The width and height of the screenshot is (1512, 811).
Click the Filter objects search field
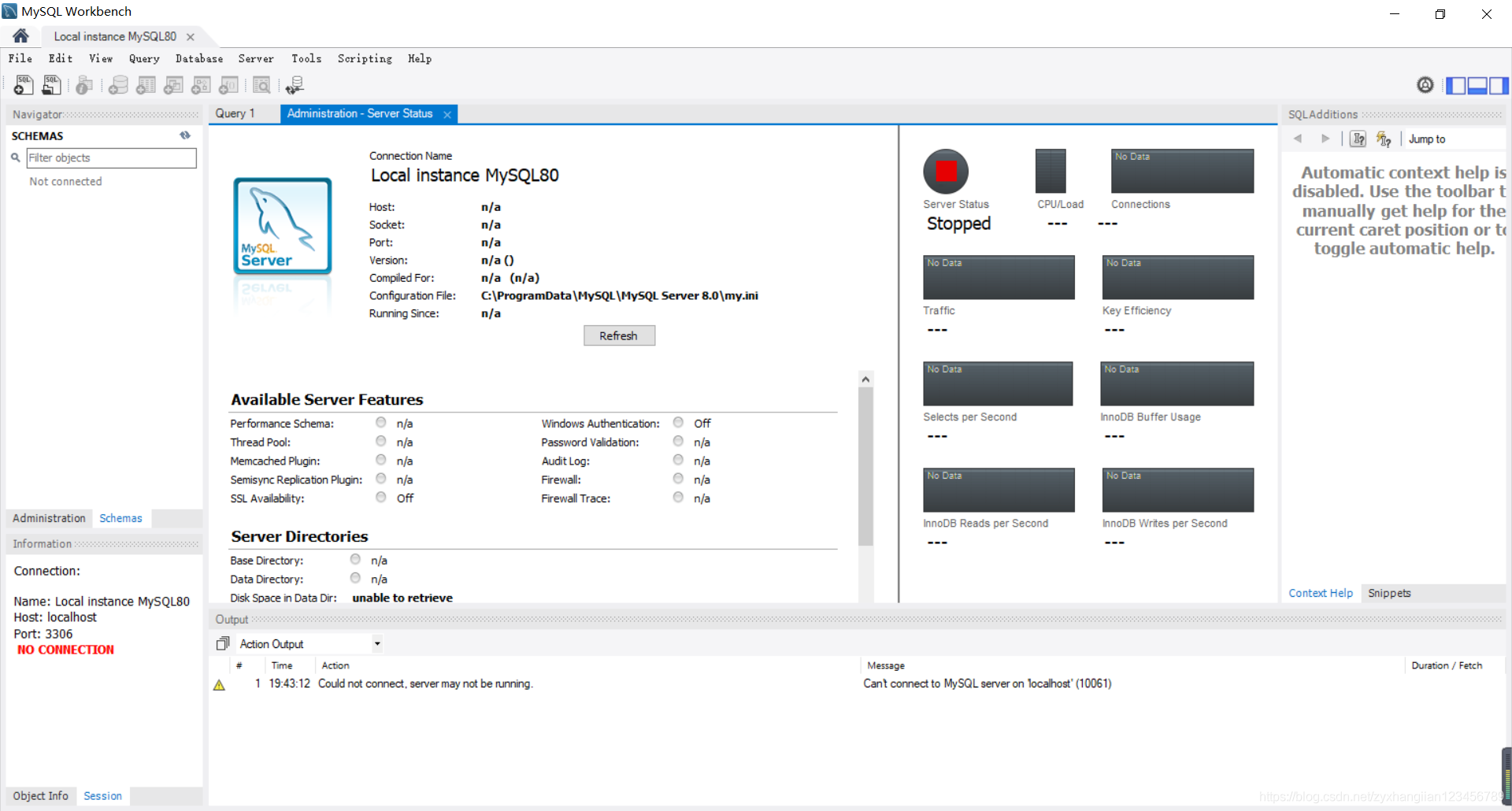point(111,157)
